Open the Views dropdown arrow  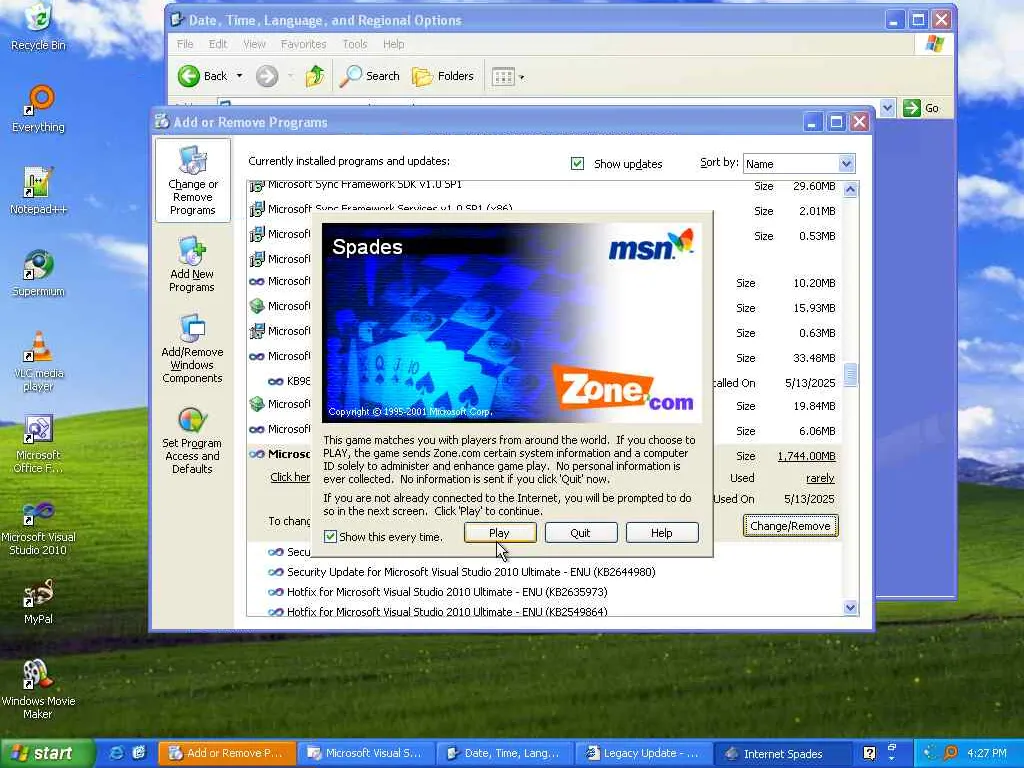521,77
